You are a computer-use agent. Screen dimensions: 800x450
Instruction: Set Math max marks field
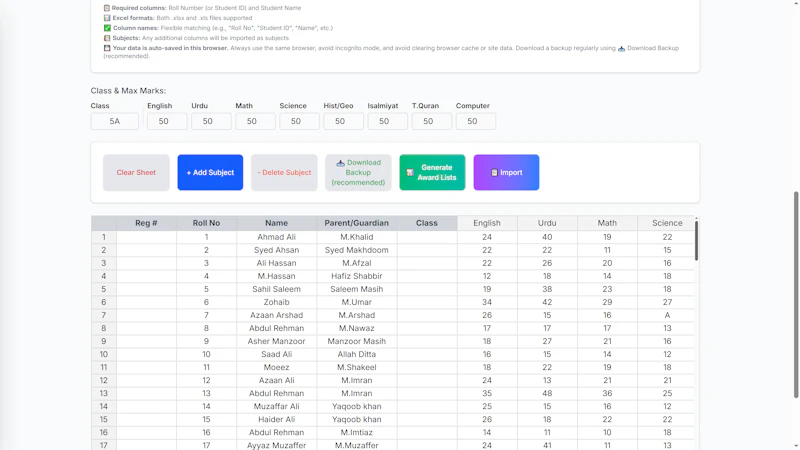(255, 121)
